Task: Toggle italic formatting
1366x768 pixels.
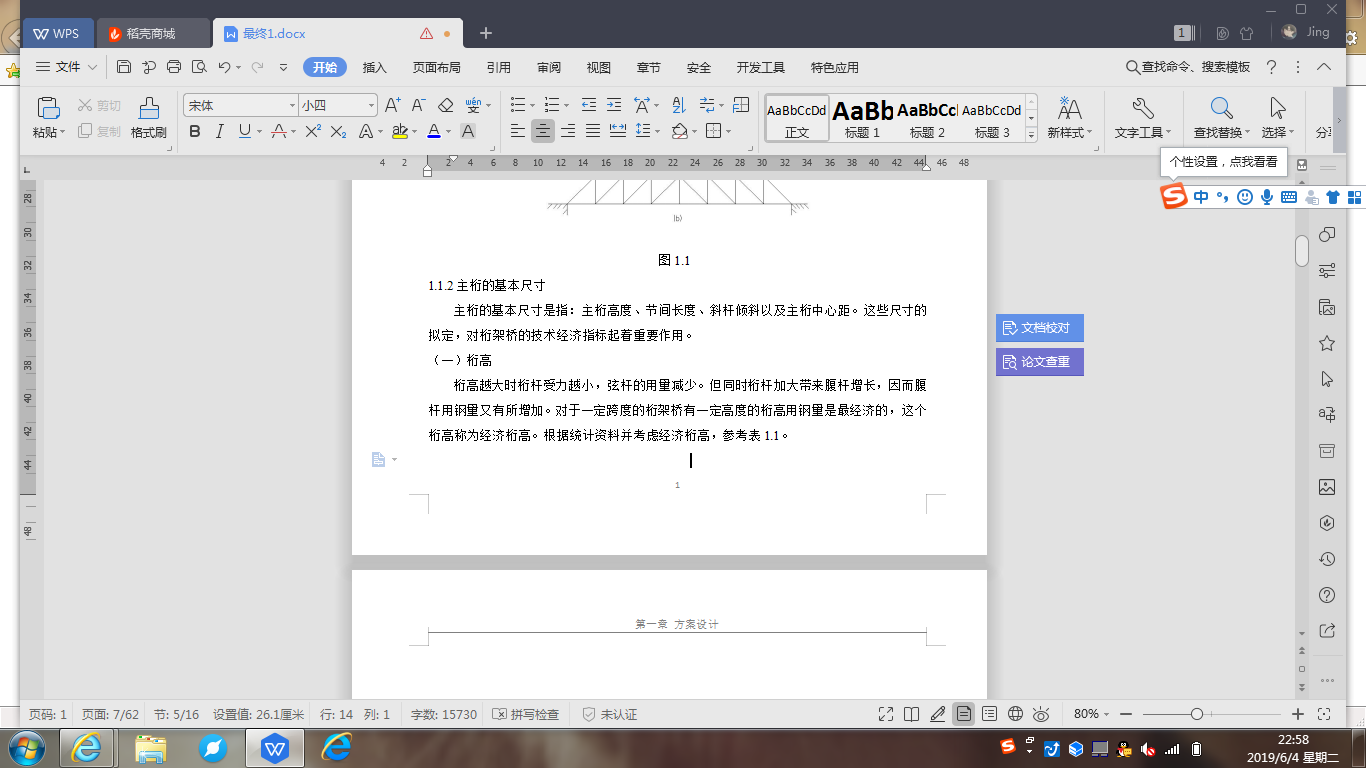Action: pos(220,131)
